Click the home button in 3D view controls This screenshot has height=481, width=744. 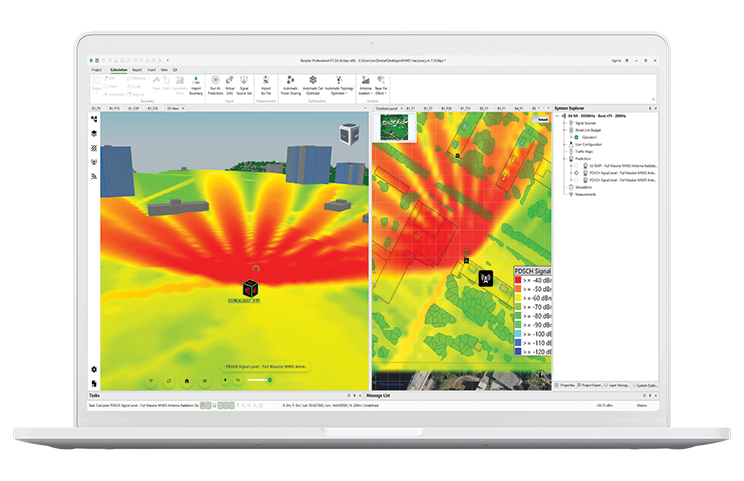pos(186,380)
